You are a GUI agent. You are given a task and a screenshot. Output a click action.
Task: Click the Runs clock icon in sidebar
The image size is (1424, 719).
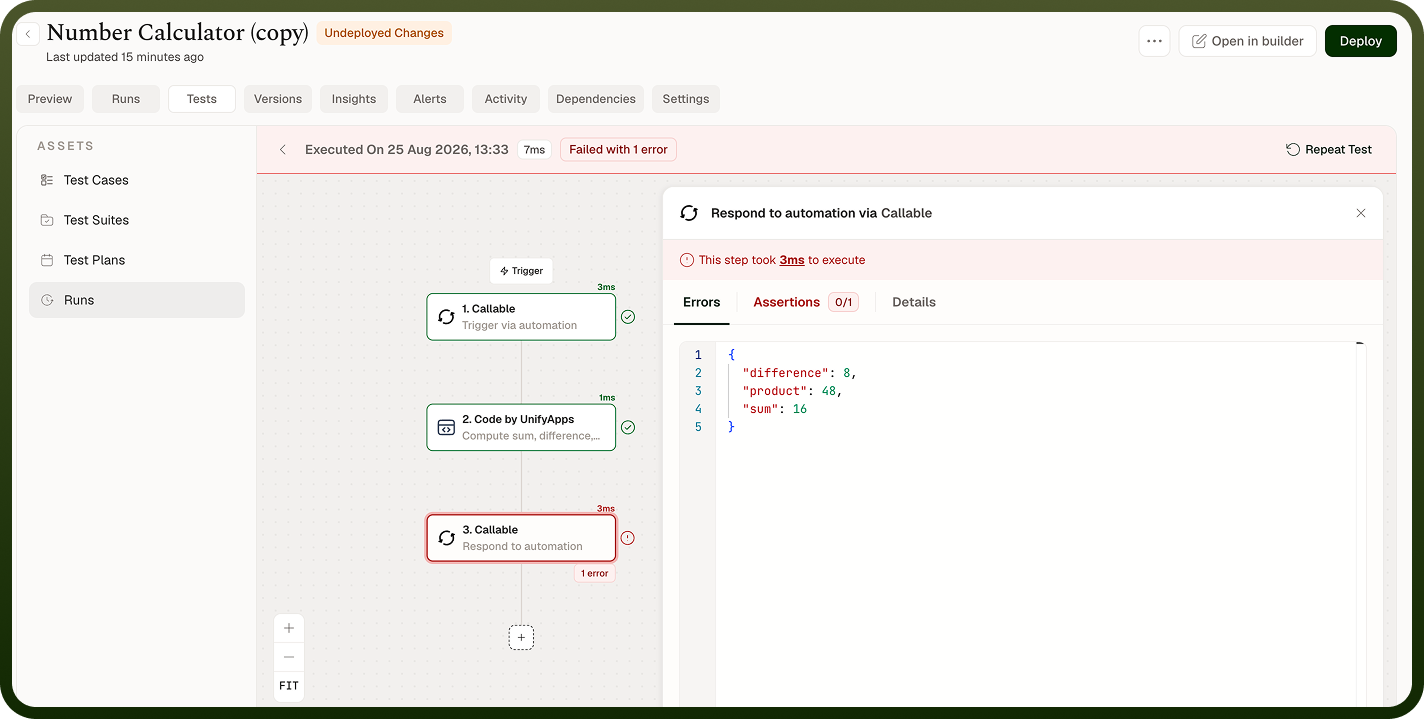click(x=47, y=300)
